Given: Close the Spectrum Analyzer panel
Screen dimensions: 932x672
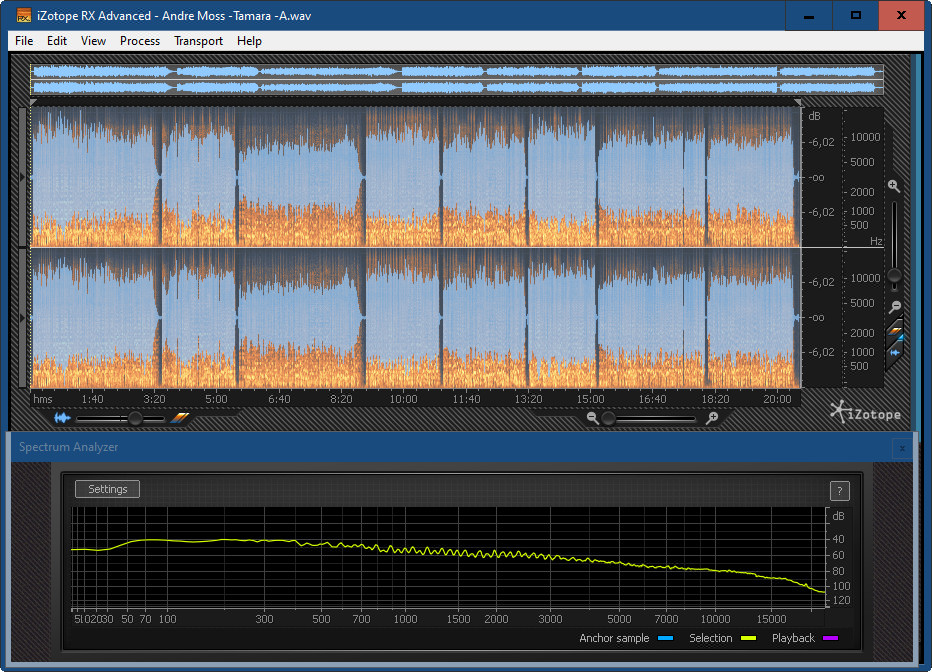Looking at the screenshot, I should (x=902, y=448).
